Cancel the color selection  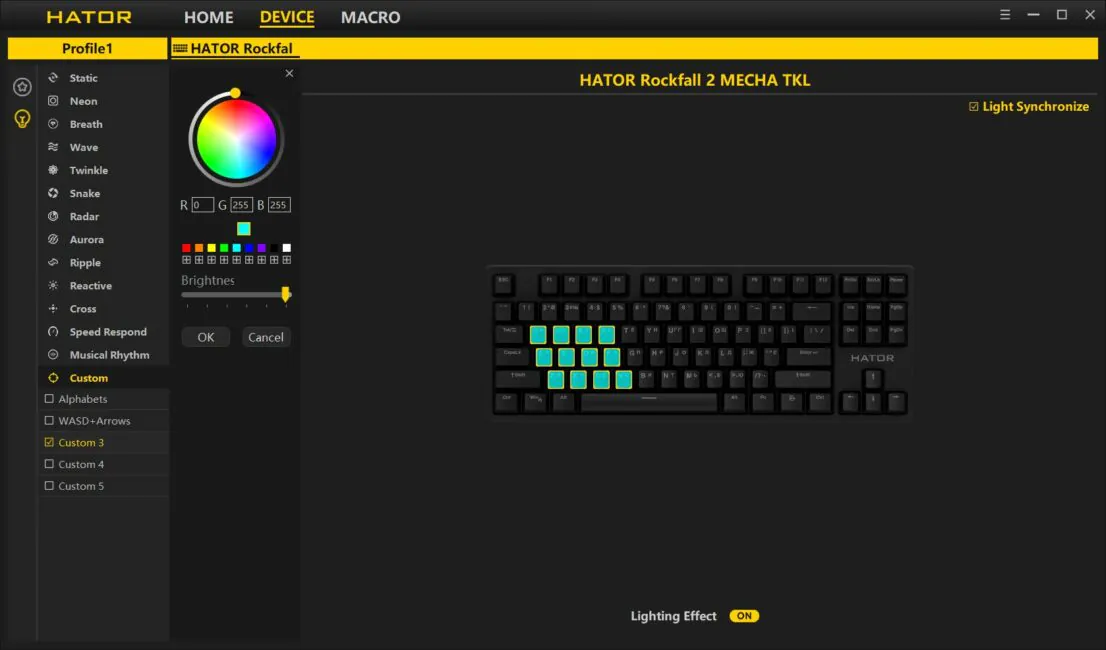coord(266,337)
